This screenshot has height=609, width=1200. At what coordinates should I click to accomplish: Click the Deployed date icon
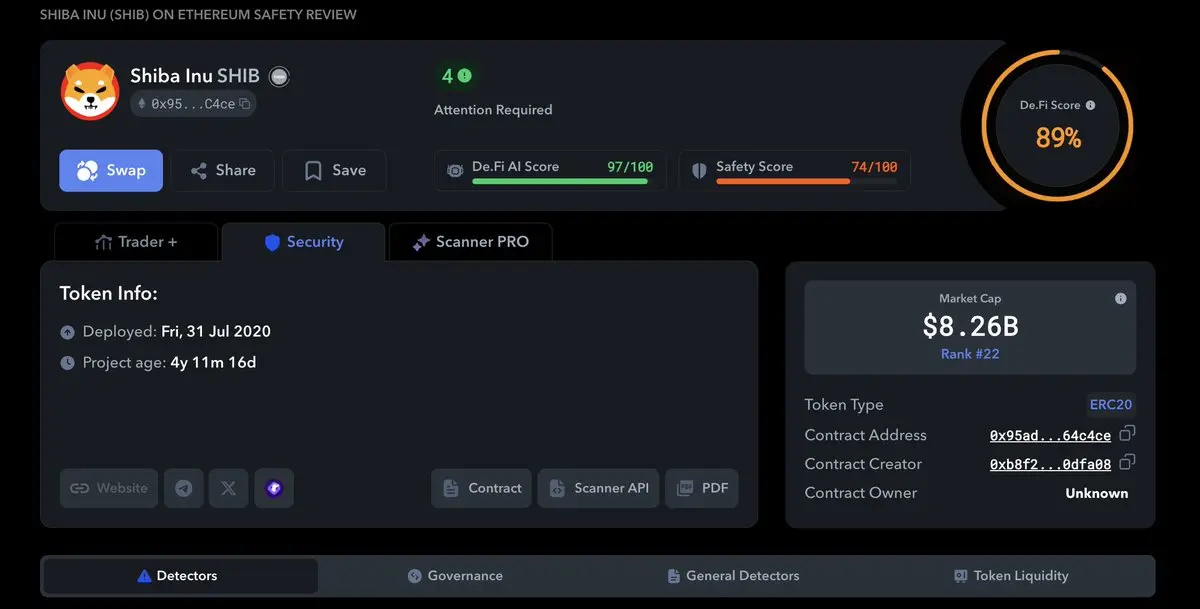point(67,332)
